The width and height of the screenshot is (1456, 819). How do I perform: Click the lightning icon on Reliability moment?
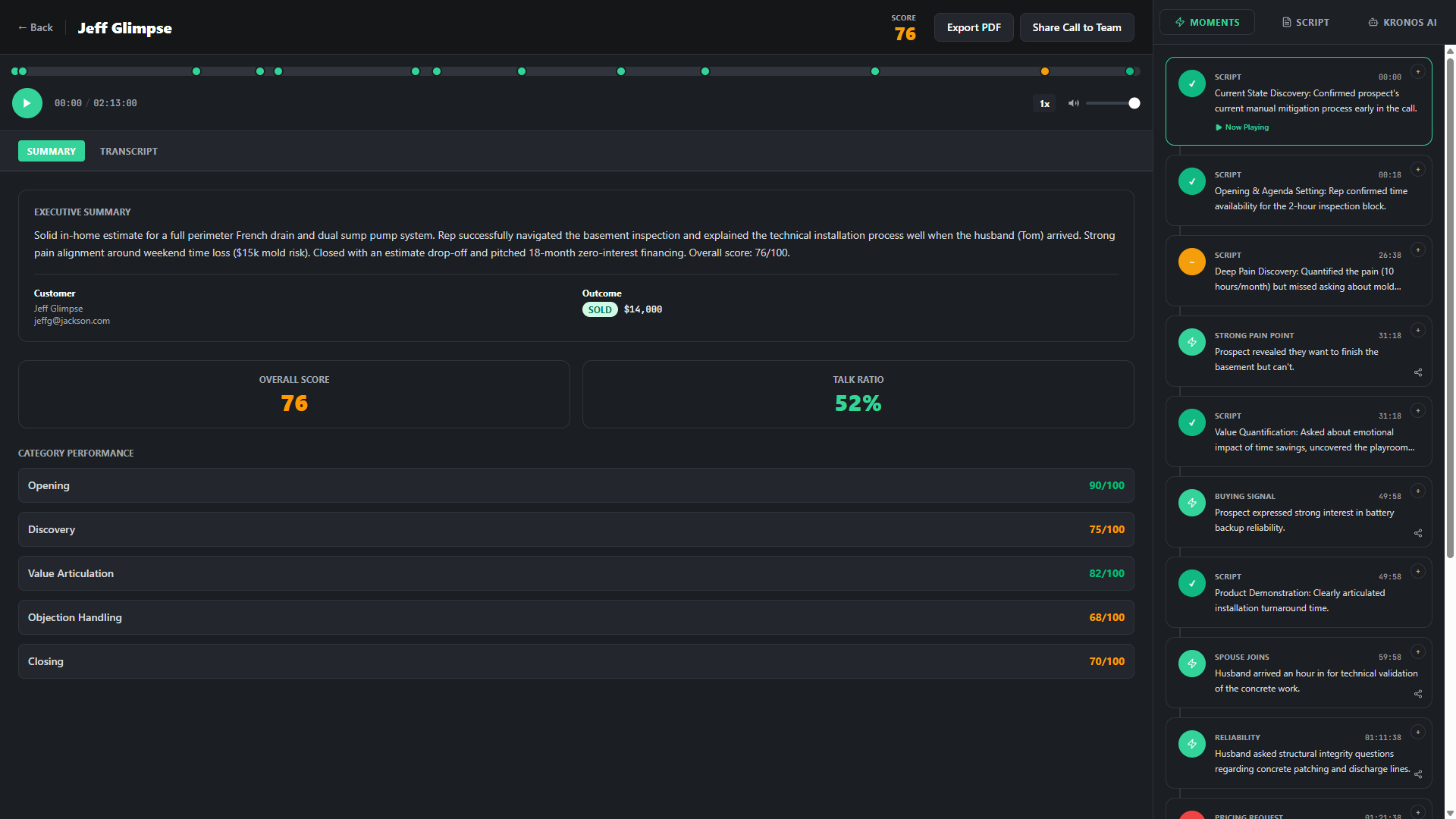pos(1191,744)
